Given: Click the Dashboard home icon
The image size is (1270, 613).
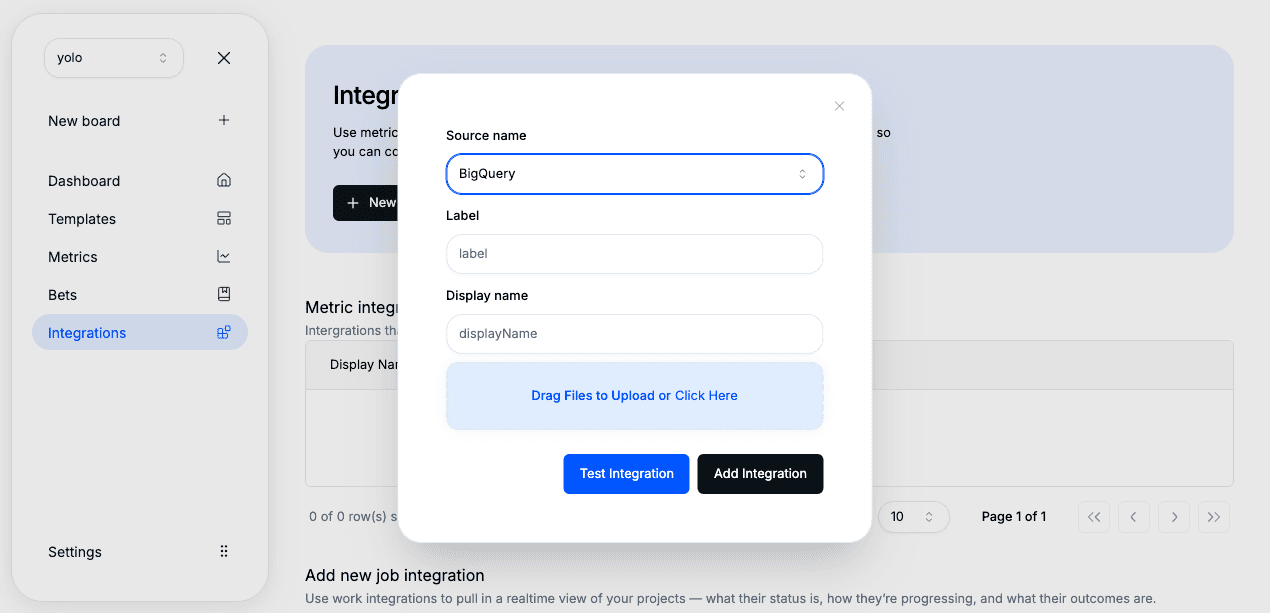Looking at the screenshot, I should (x=224, y=181).
